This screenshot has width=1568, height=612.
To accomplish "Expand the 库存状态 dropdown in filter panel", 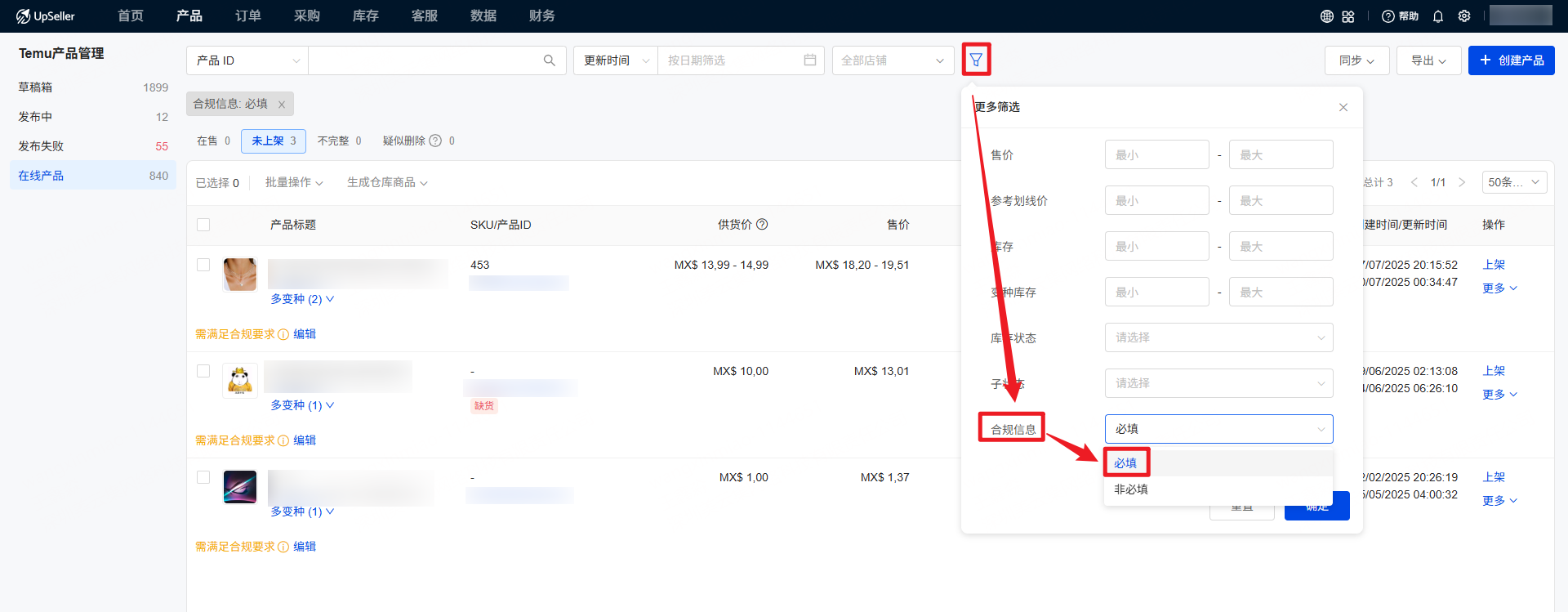I will [x=1218, y=337].
